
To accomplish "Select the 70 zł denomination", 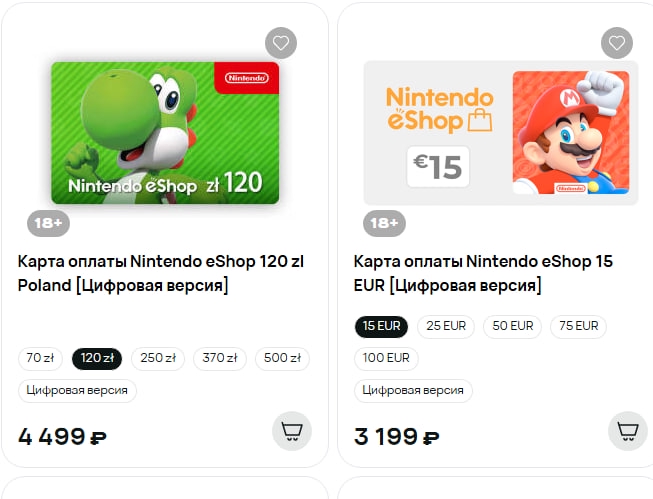I will (x=41, y=358).
